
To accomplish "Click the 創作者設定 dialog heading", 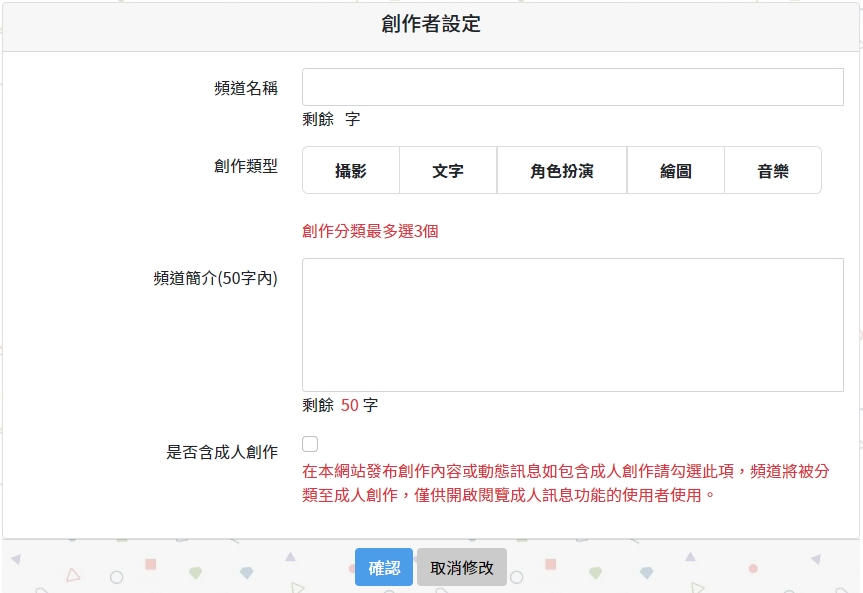I will pos(431,25).
